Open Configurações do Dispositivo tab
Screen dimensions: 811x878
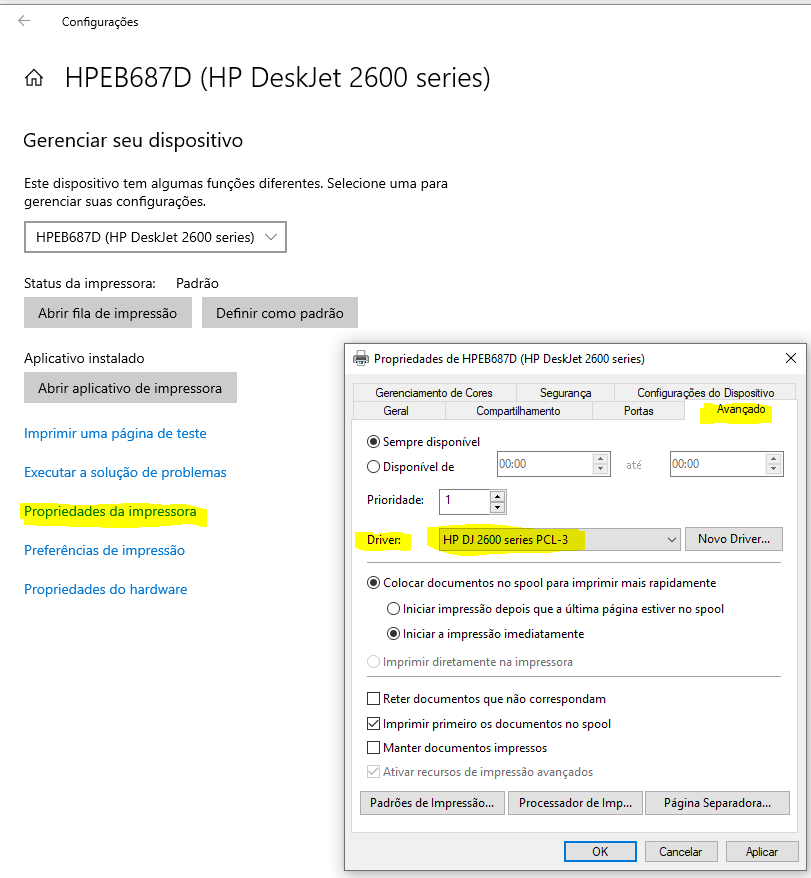coord(706,393)
